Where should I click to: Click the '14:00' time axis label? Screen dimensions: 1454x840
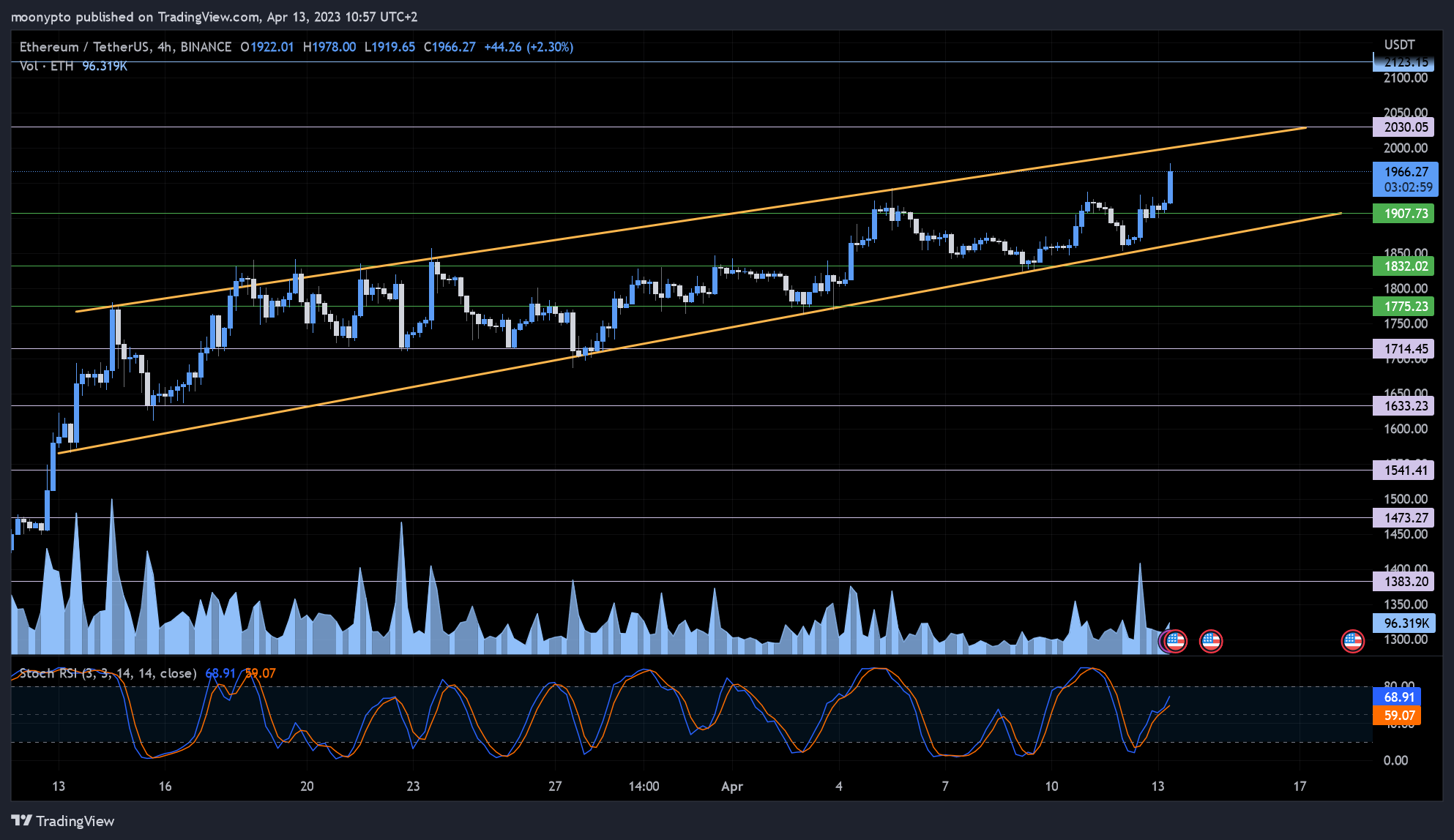click(644, 787)
